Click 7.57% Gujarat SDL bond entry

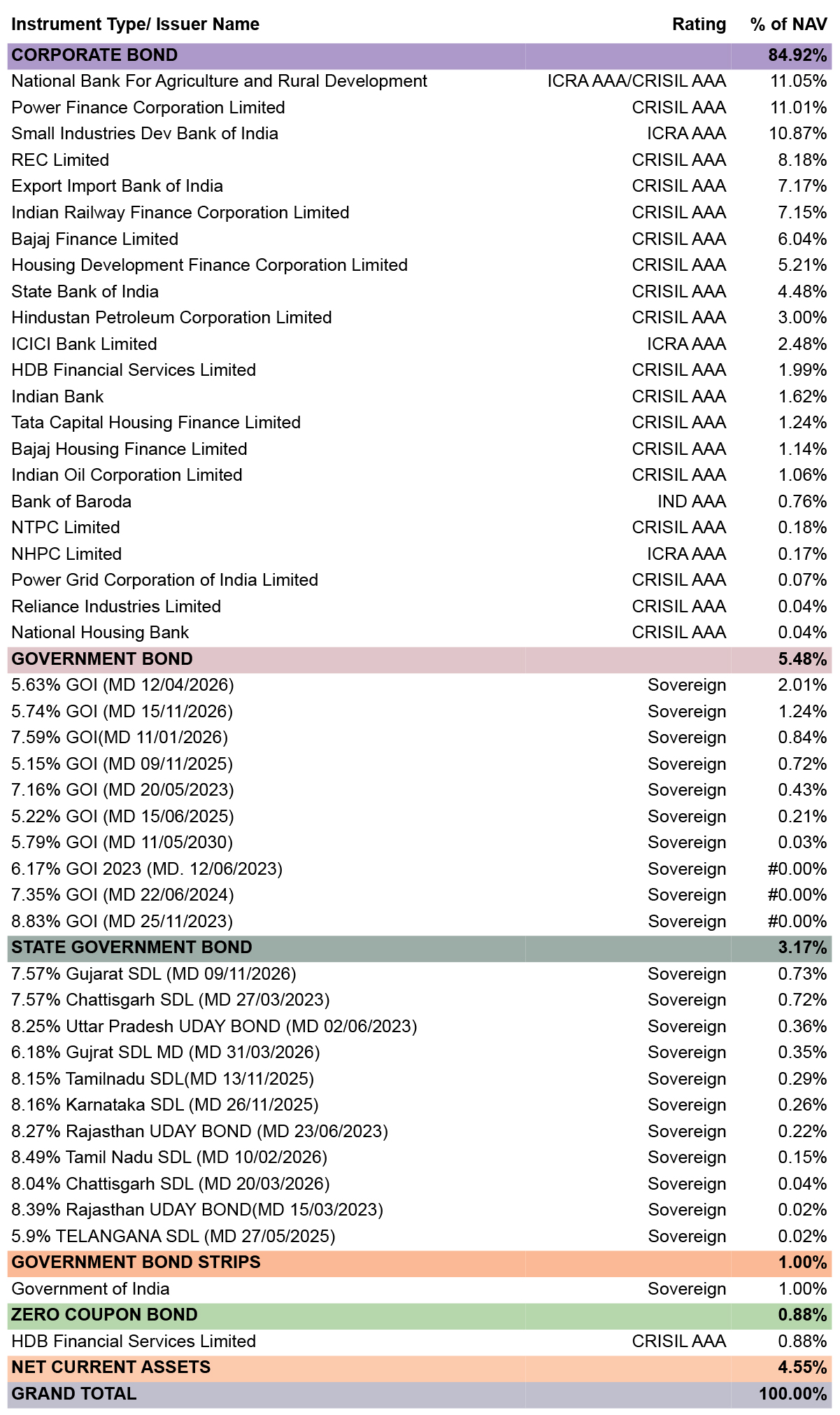coord(154,974)
